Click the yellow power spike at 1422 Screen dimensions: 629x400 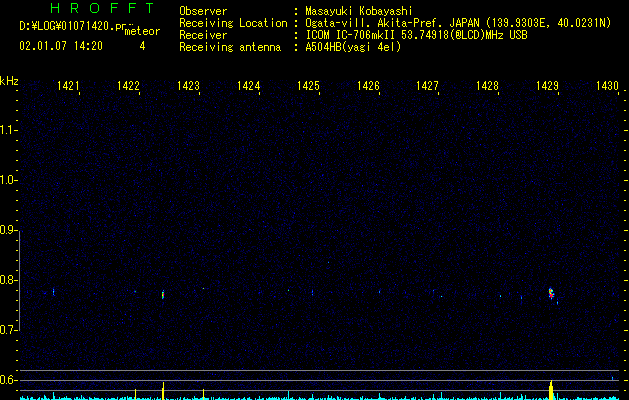click(135, 394)
